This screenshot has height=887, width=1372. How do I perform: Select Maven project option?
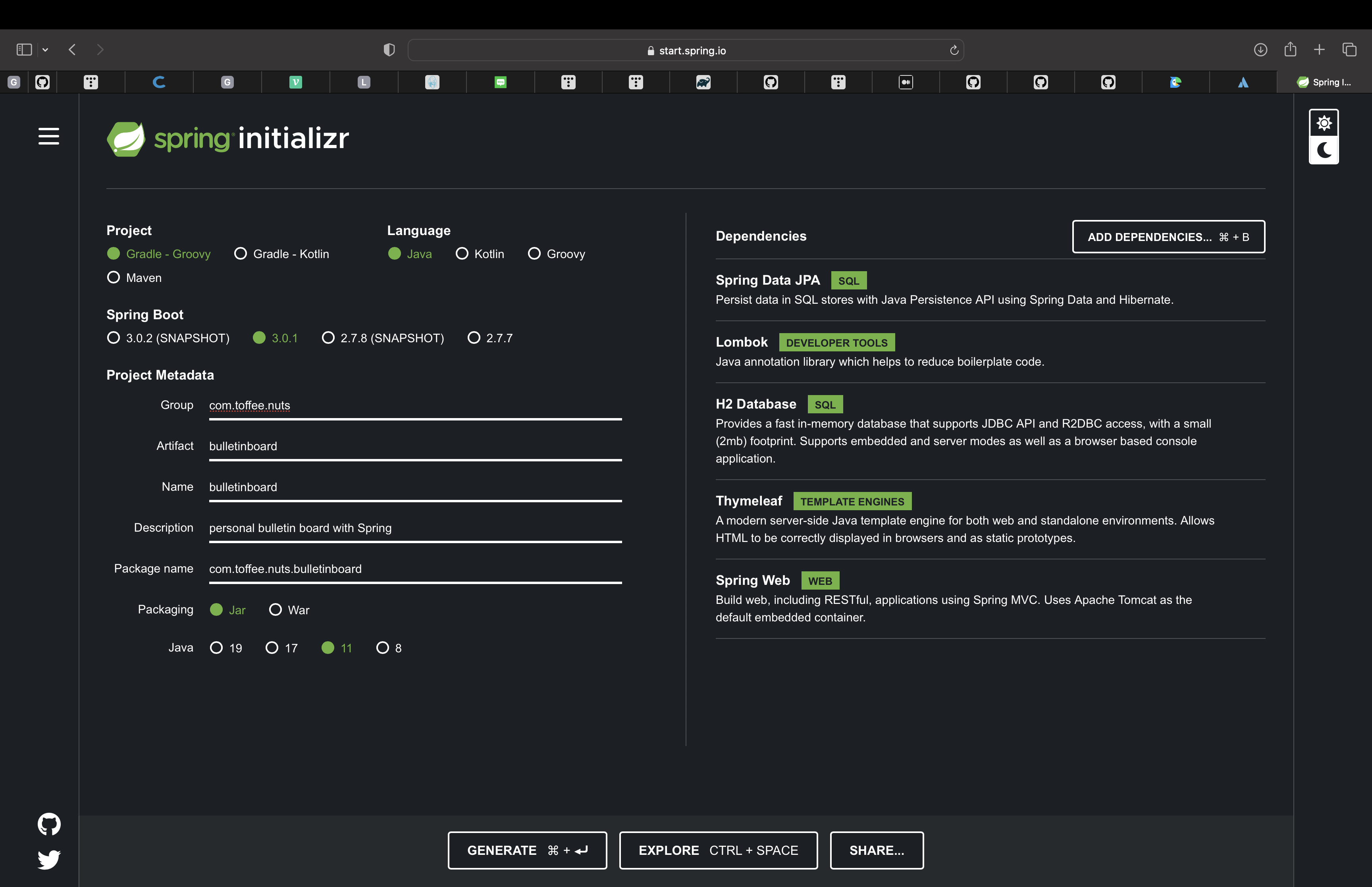pyautogui.click(x=134, y=278)
